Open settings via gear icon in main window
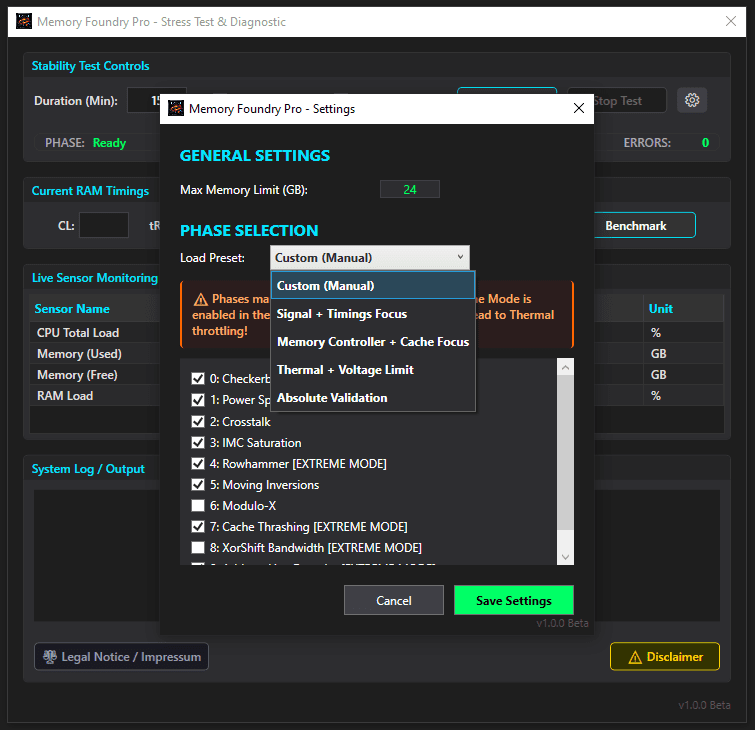The image size is (755, 730). coord(692,100)
